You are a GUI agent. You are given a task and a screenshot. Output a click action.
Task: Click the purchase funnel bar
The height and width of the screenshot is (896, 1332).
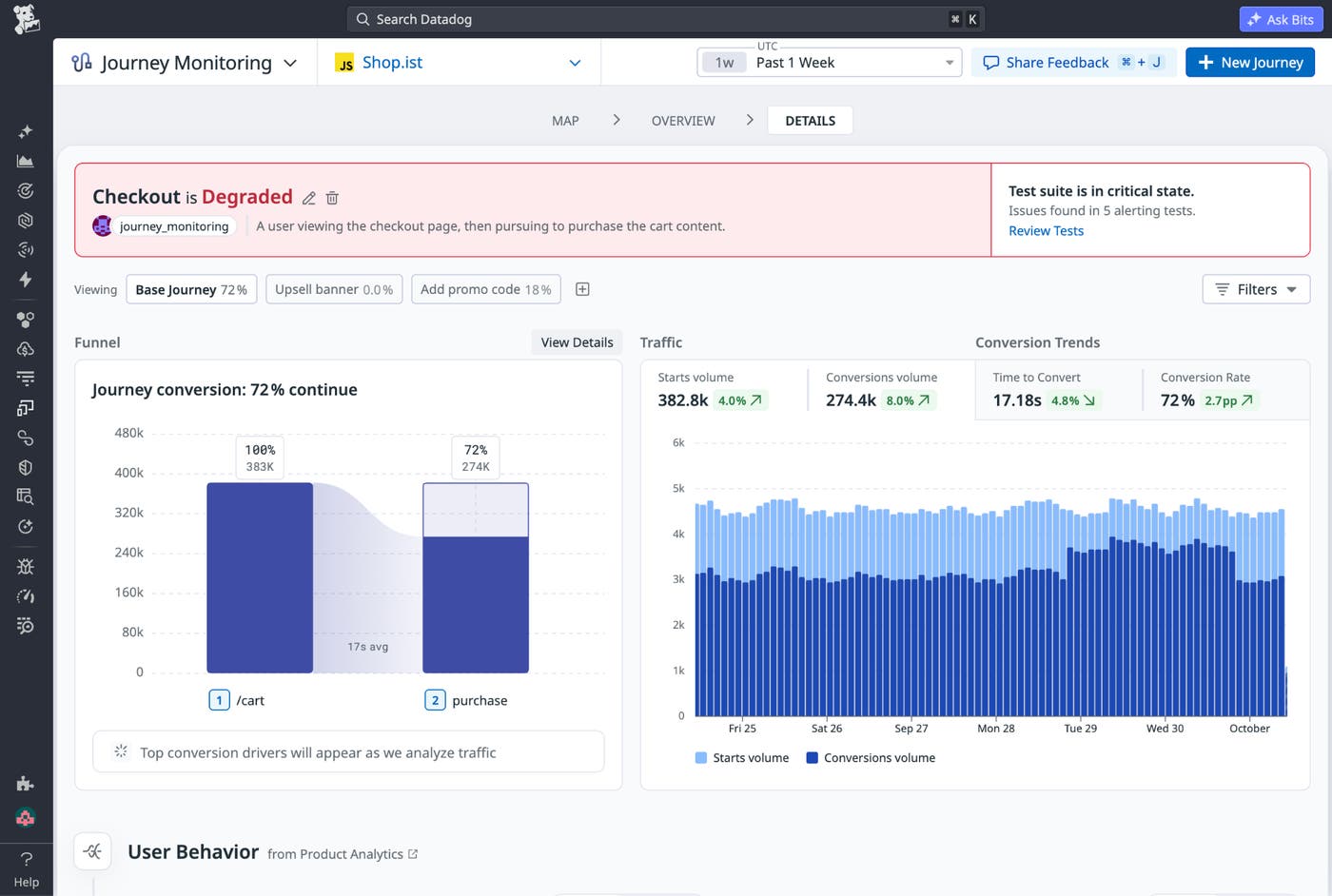pos(476,577)
